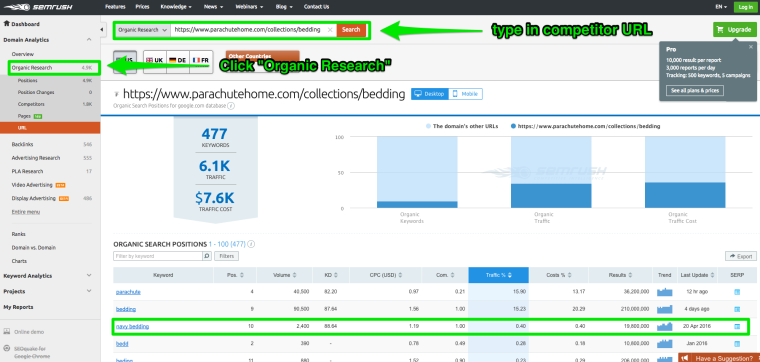View SERP snapshot for bedding row
The height and width of the screenshot is (362, 760).
coord(737,309)
